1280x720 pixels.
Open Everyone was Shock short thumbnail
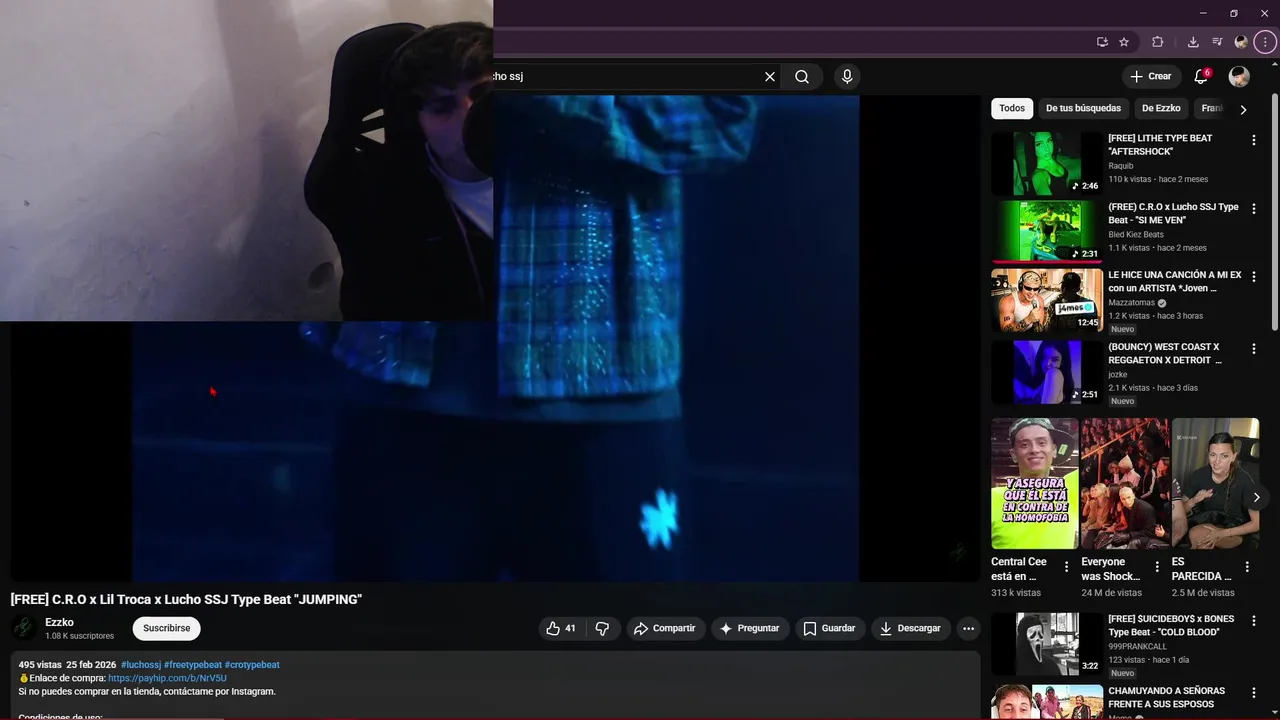click(1125, 483)
